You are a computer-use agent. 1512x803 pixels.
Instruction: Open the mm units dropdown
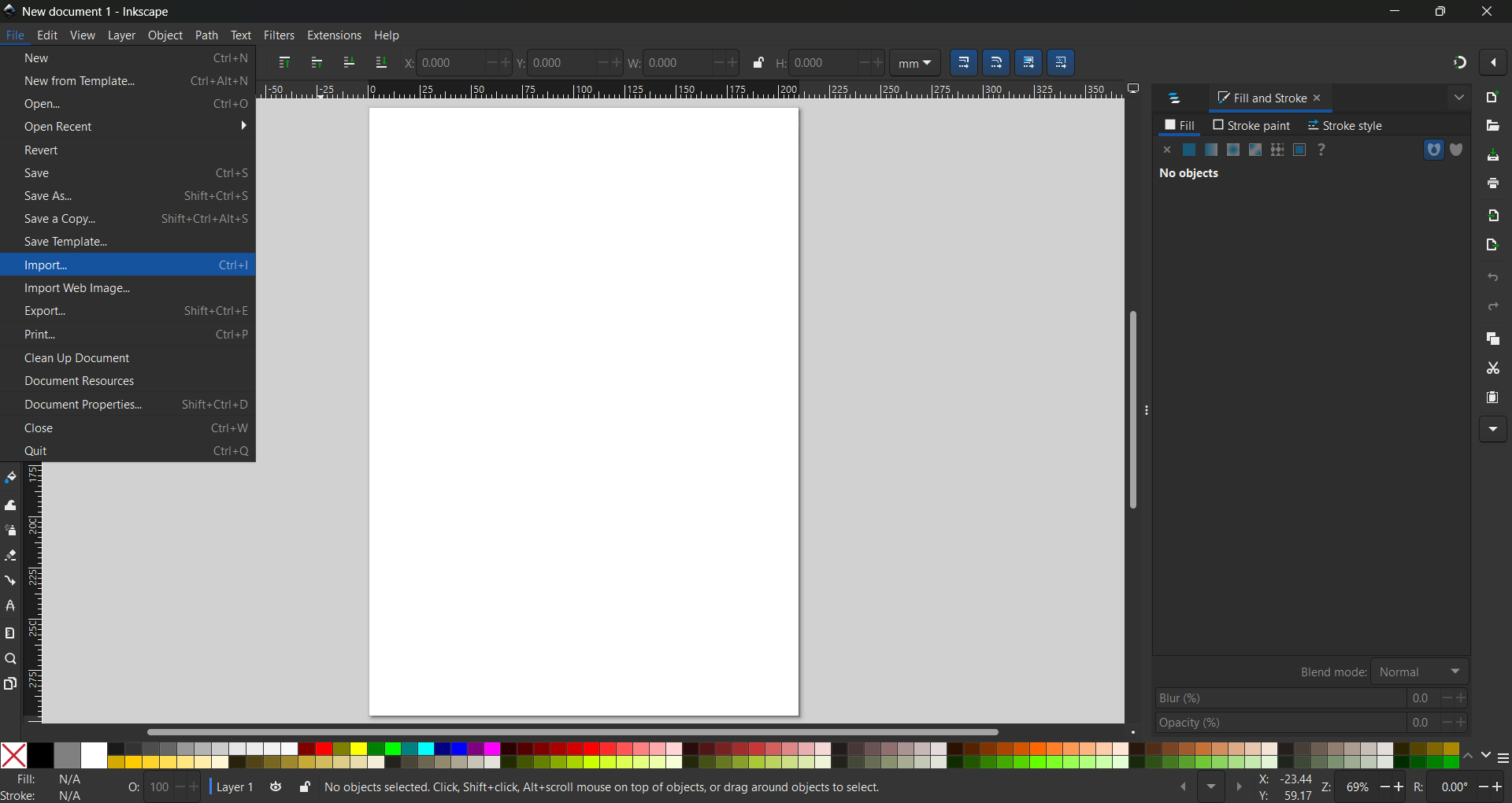pos(915,63)
